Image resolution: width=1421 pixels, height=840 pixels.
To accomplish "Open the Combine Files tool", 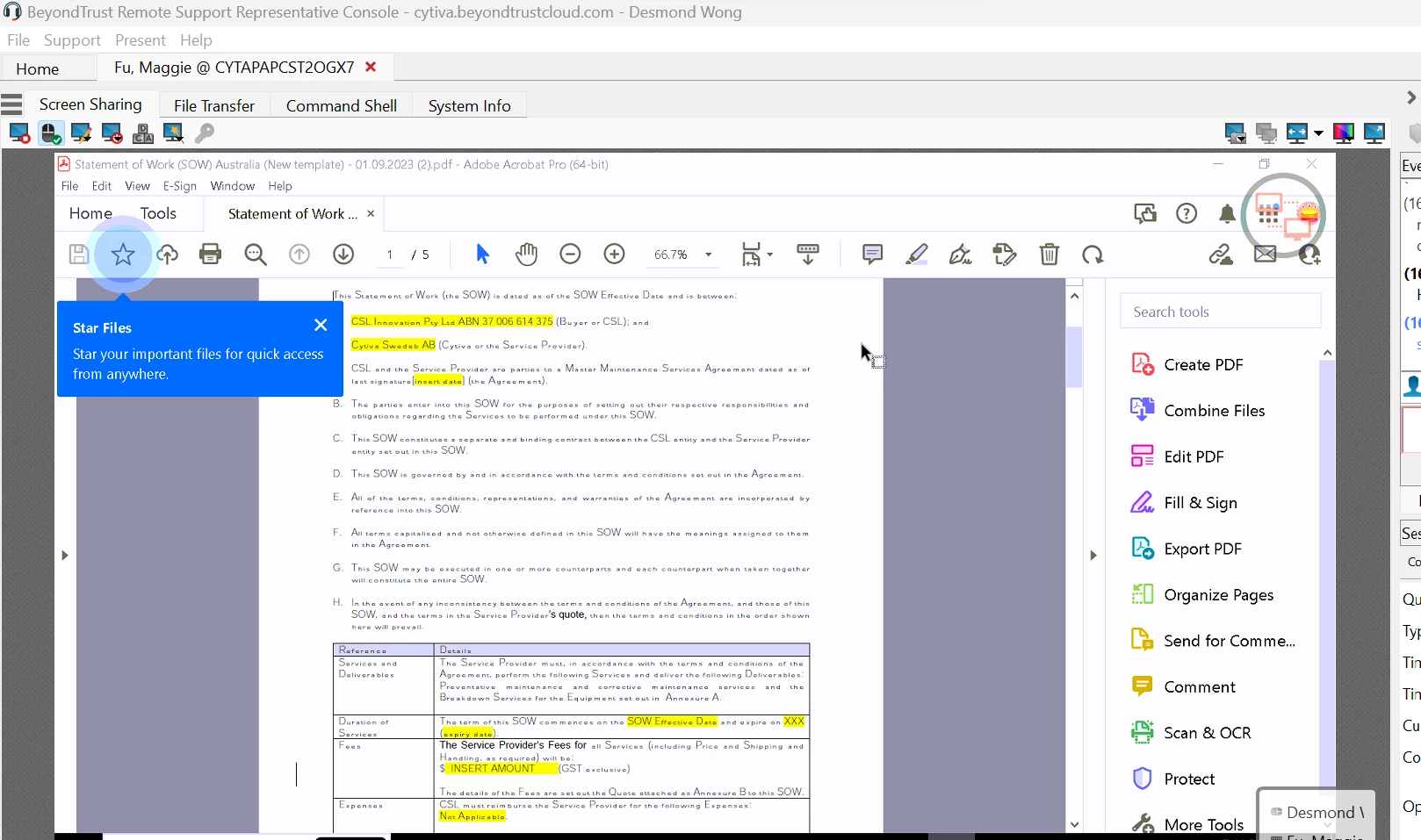I will click(1198, 411).
